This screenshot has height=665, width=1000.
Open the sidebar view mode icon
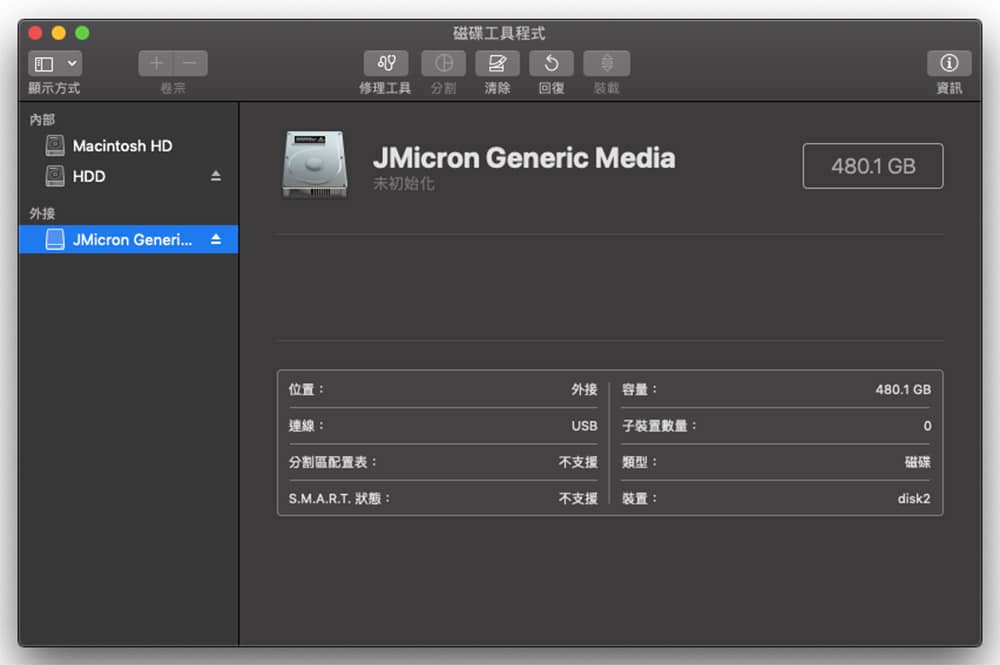(44, 64)
